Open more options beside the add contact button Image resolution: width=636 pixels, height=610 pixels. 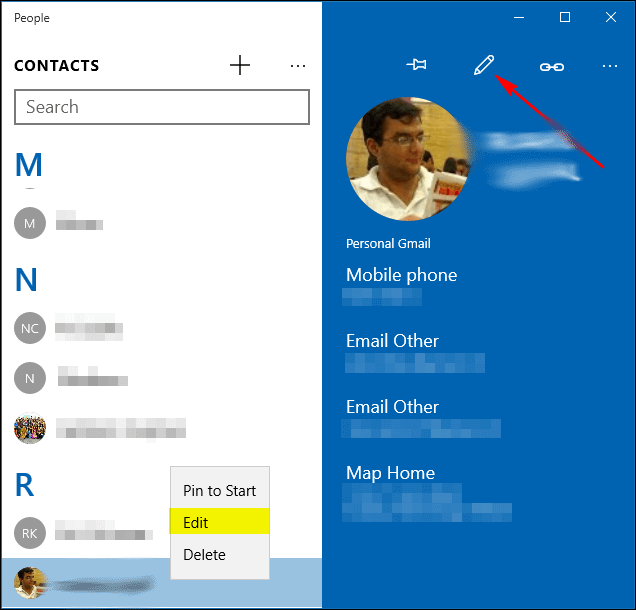point(298,66)
